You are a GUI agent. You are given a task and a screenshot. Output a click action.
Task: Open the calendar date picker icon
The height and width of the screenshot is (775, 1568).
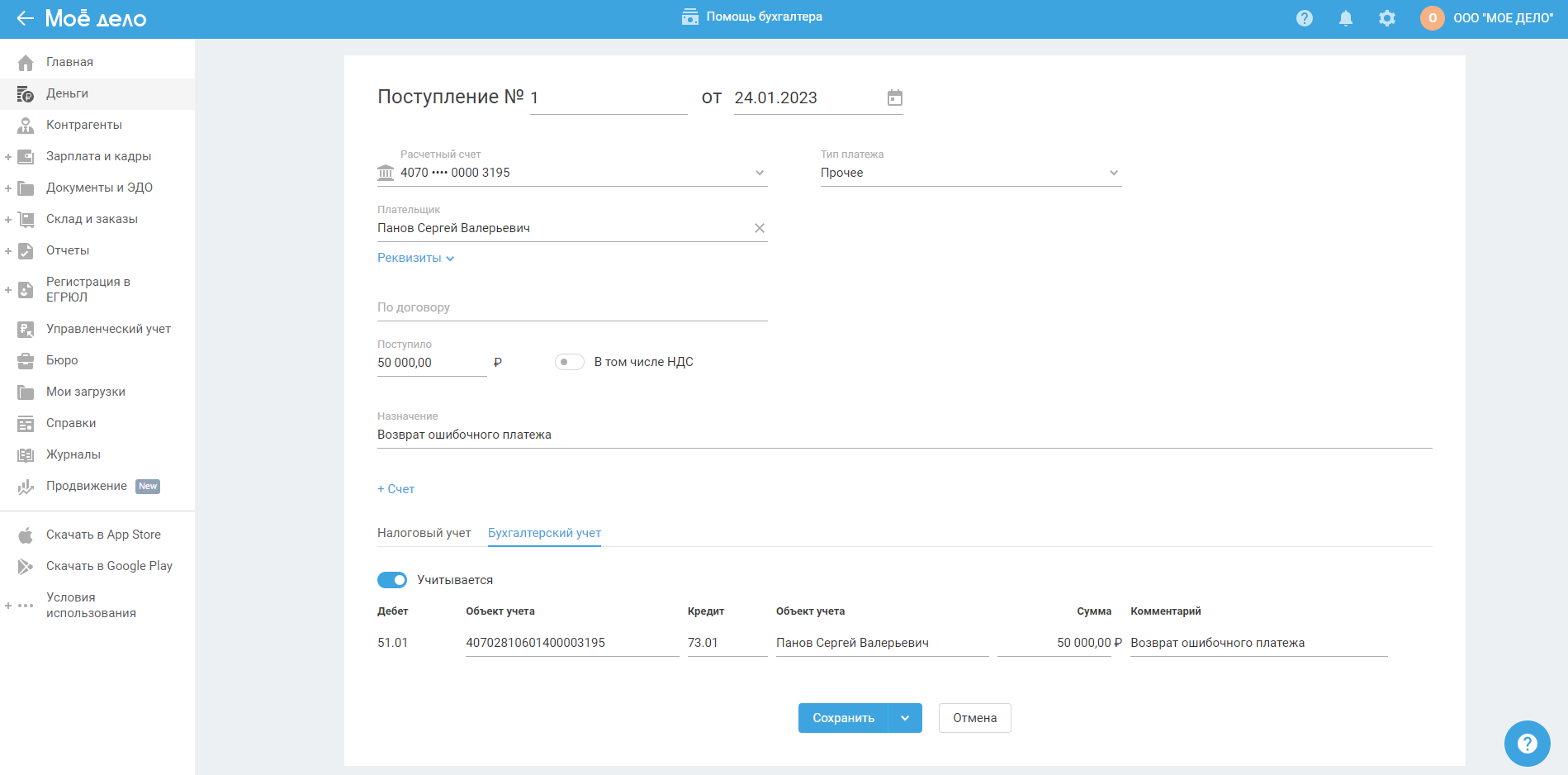894,98
